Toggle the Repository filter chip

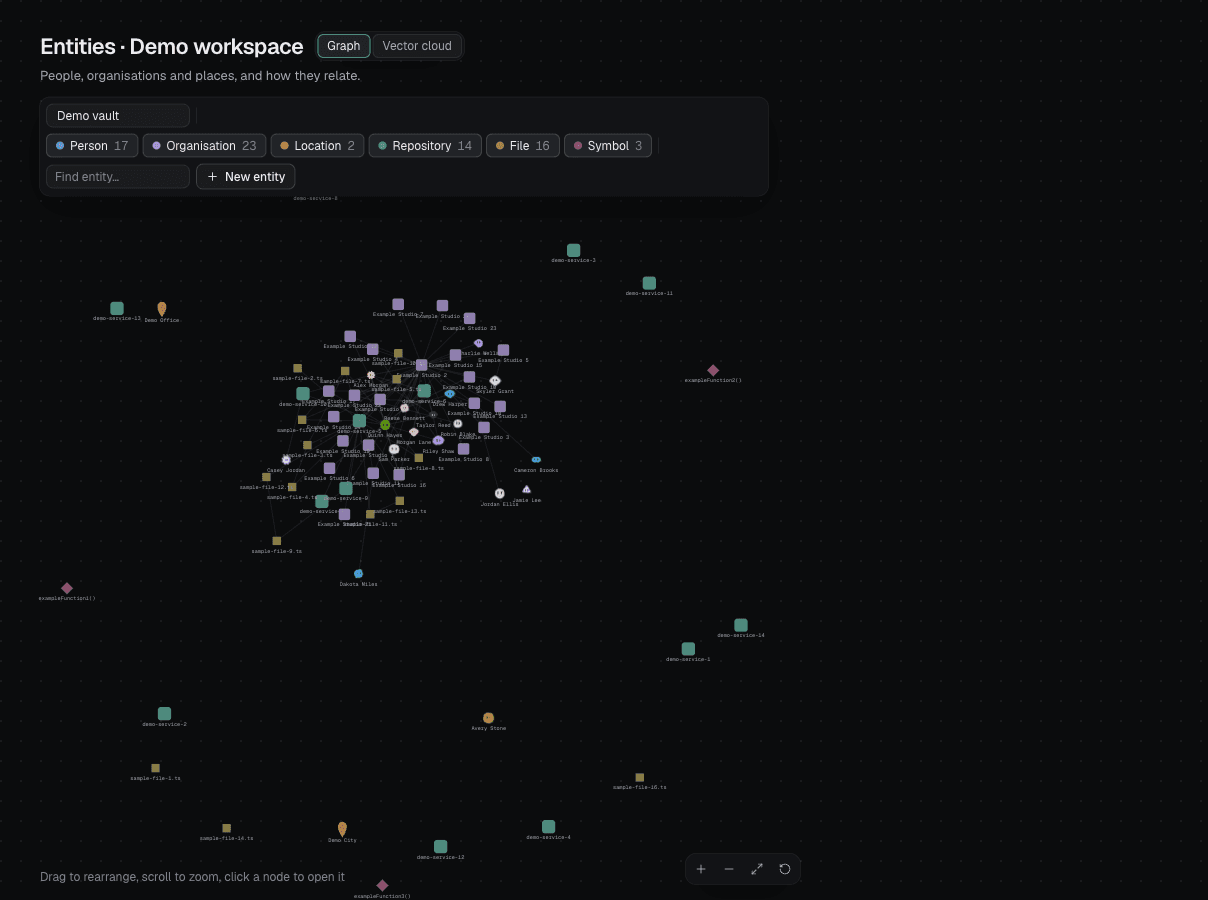point(425,146)
